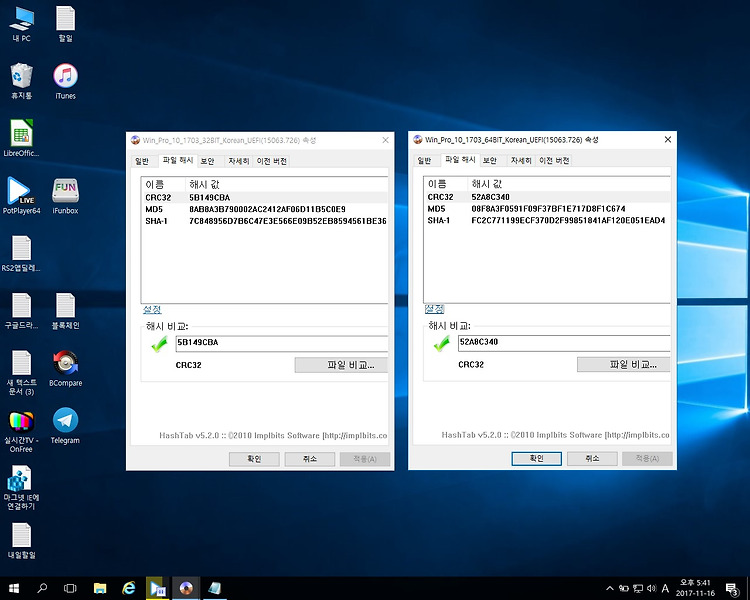
Task: Click 파일 비교 button in 64BIT window
Action: (624, 365)
